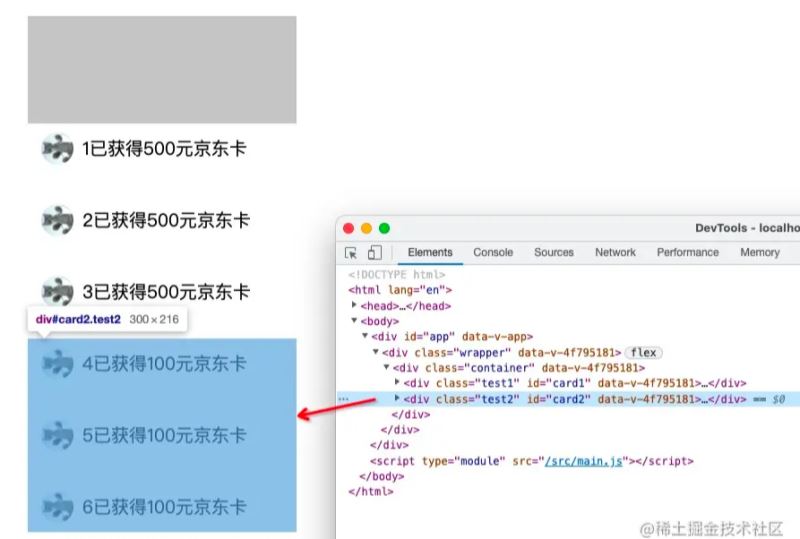Image resolution: width=800 pixels, height=539 pixels.
Task: Click avatar icon beside 3已获得500元京东卡
Action: coord(58,292)
